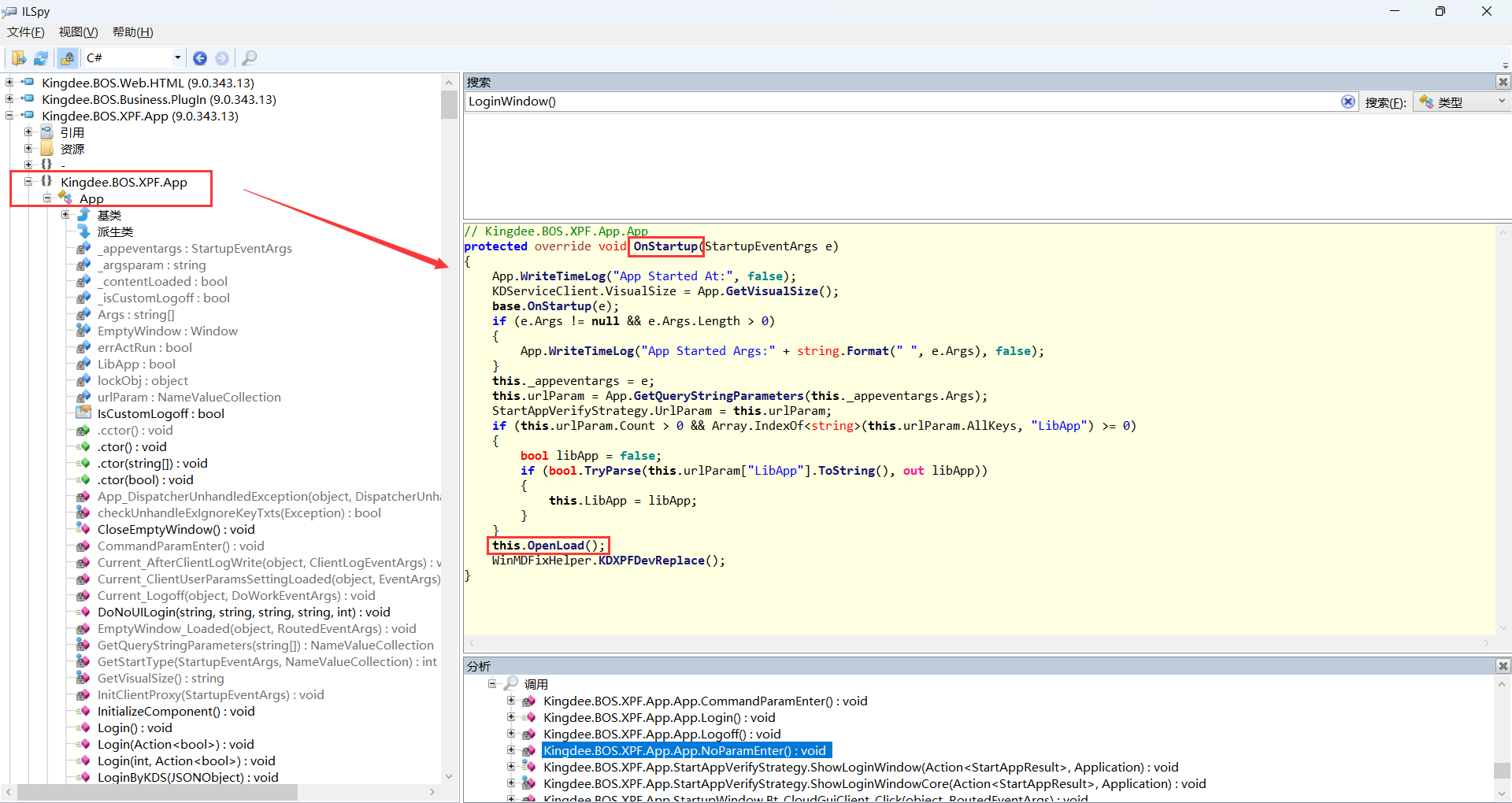Expand the 基类 base types node
The image size is (1512, 803).
pyautogui.click(x=66, y=214)
